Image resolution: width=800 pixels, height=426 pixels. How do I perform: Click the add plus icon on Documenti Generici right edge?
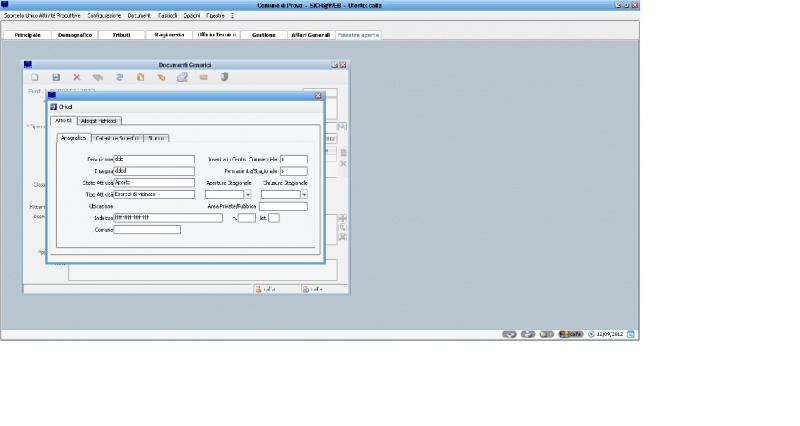pos(343,218)
